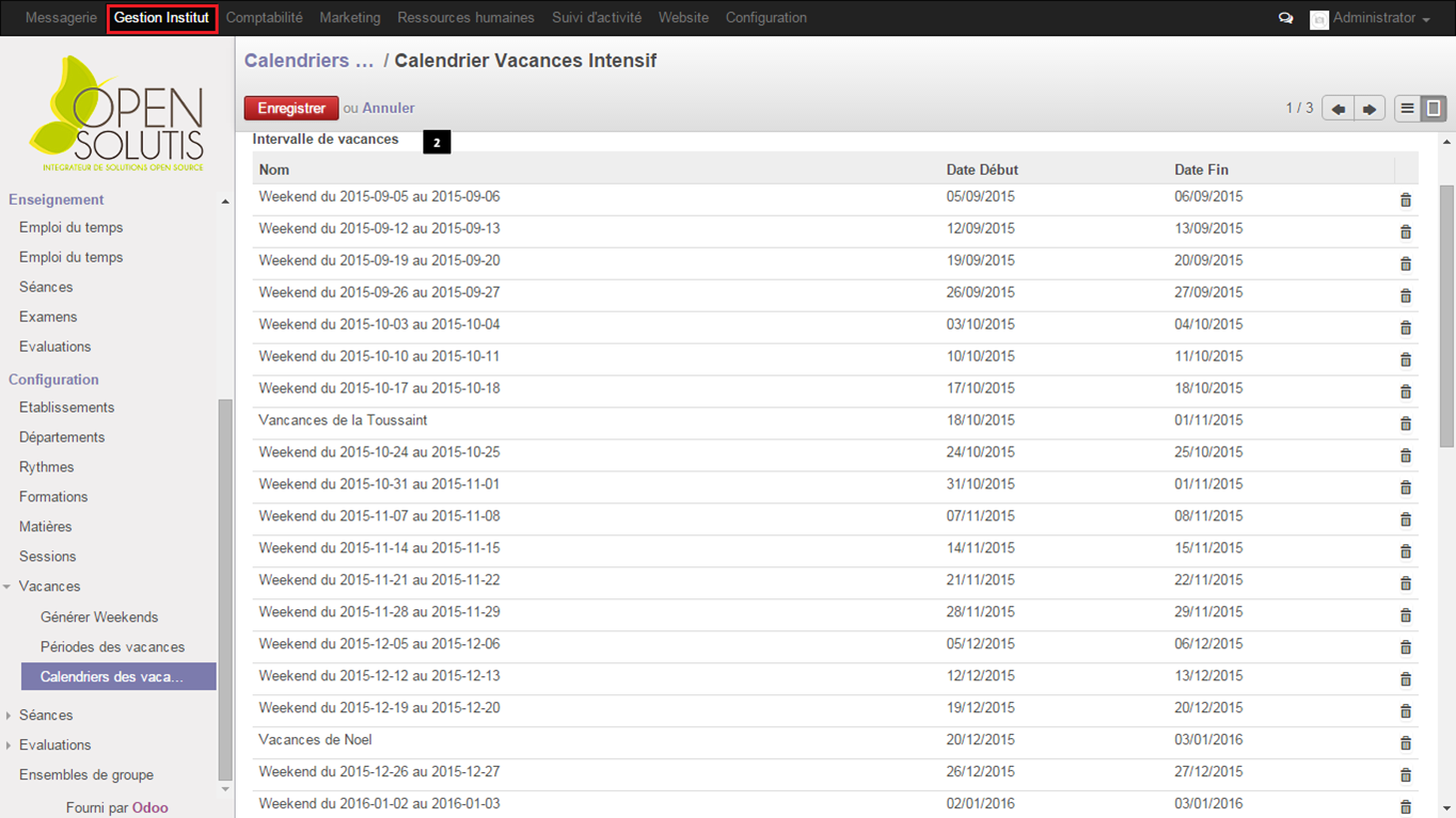Open the Suivi d'activité menu
1456x818 pixels.
[596, 18]
